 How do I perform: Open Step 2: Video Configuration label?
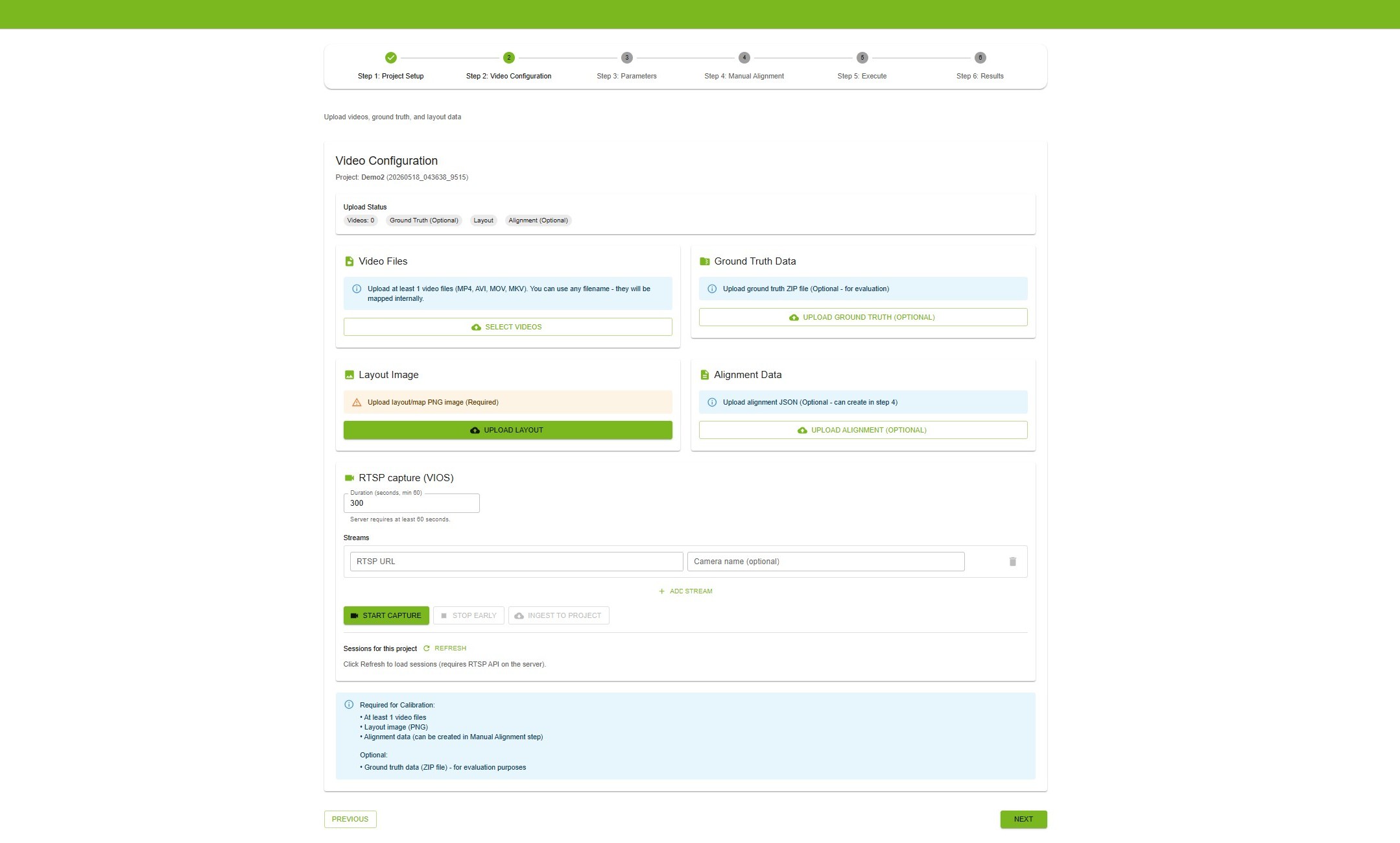pyautogui.click(x=508, y=76)
